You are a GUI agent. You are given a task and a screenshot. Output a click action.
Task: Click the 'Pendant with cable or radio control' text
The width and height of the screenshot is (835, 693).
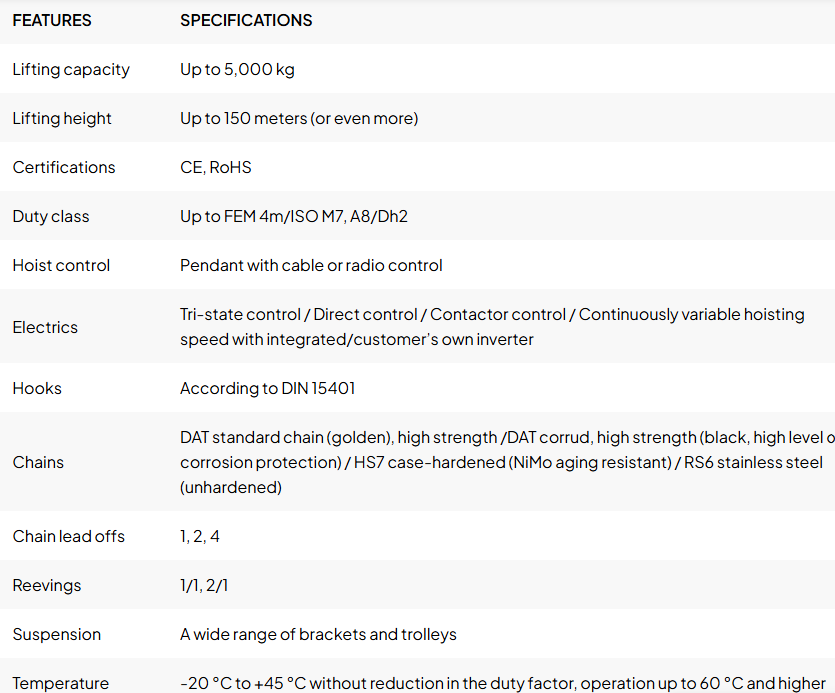311,265
